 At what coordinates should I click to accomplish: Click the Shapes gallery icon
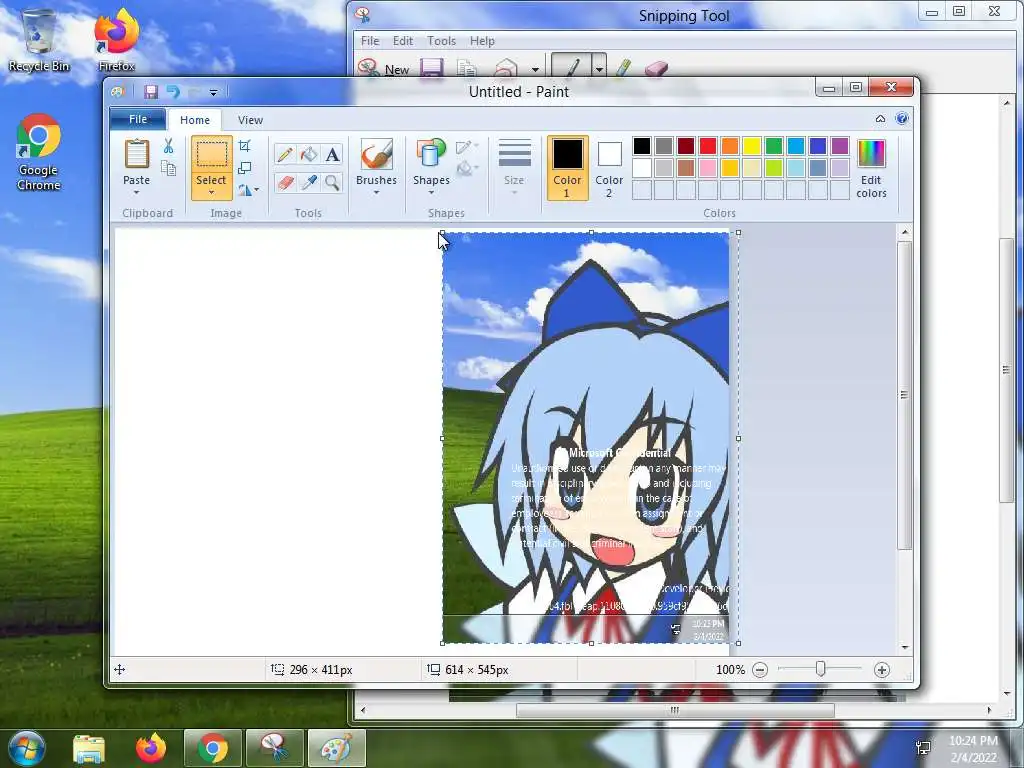431,155
